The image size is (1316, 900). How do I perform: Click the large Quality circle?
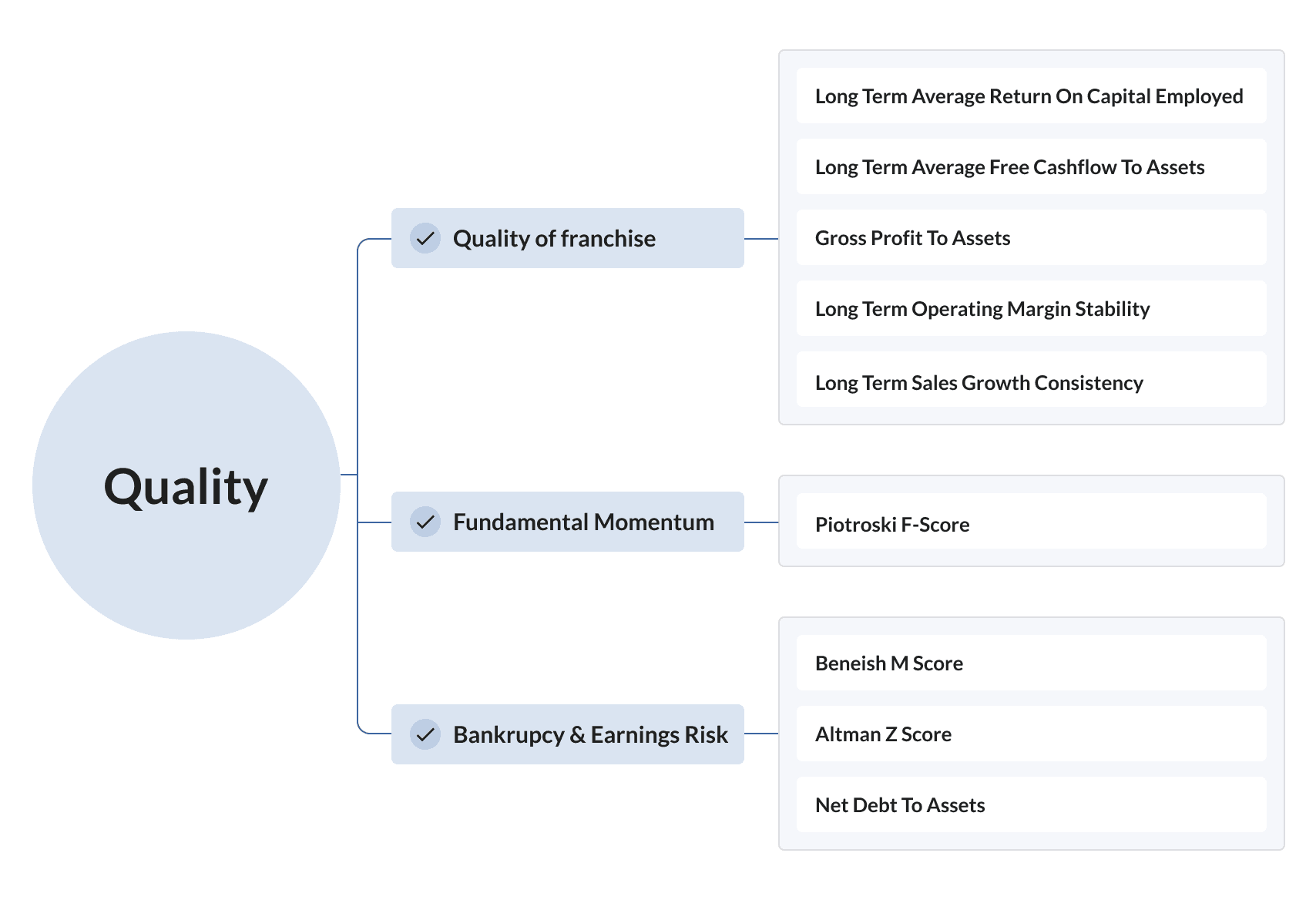186,485
